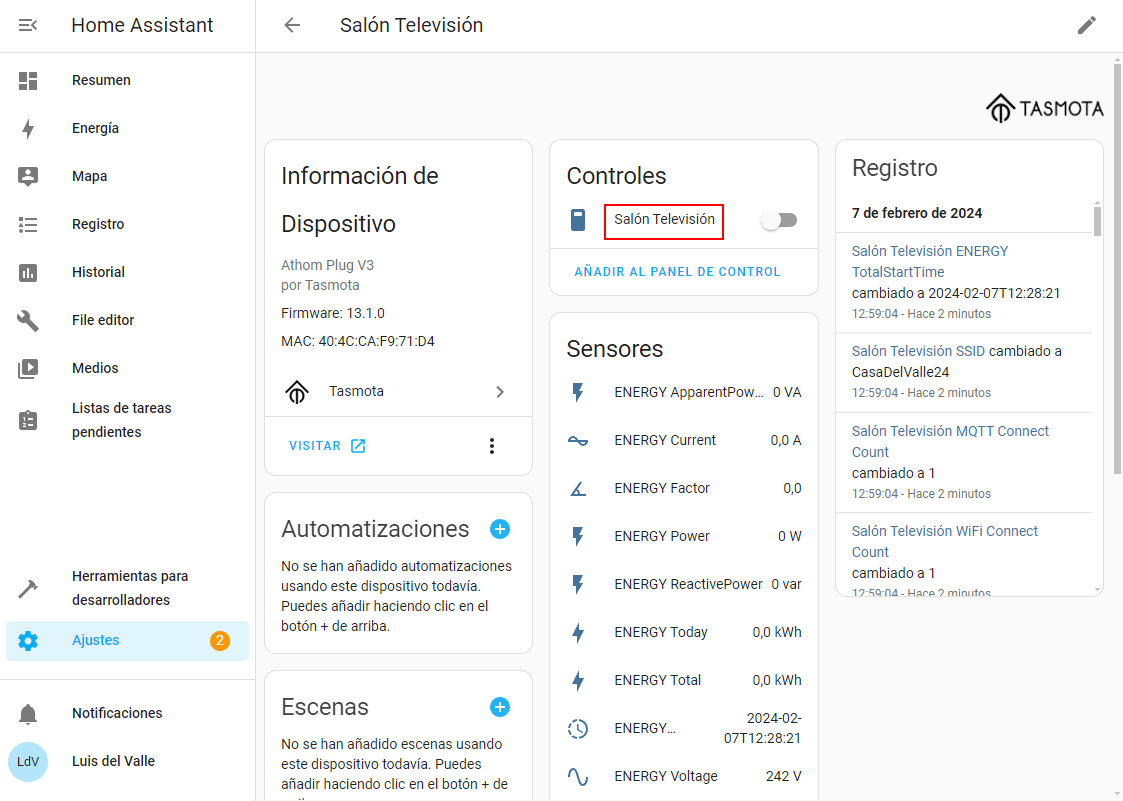Click the Notificaciones bell icon
The width and height of the screenshot is (1123, 801).
click(x=28, y=713)
